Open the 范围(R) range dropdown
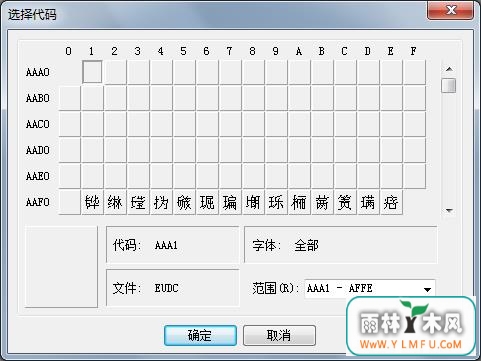The width and height of the screenshot is (481, 361). 427,289
